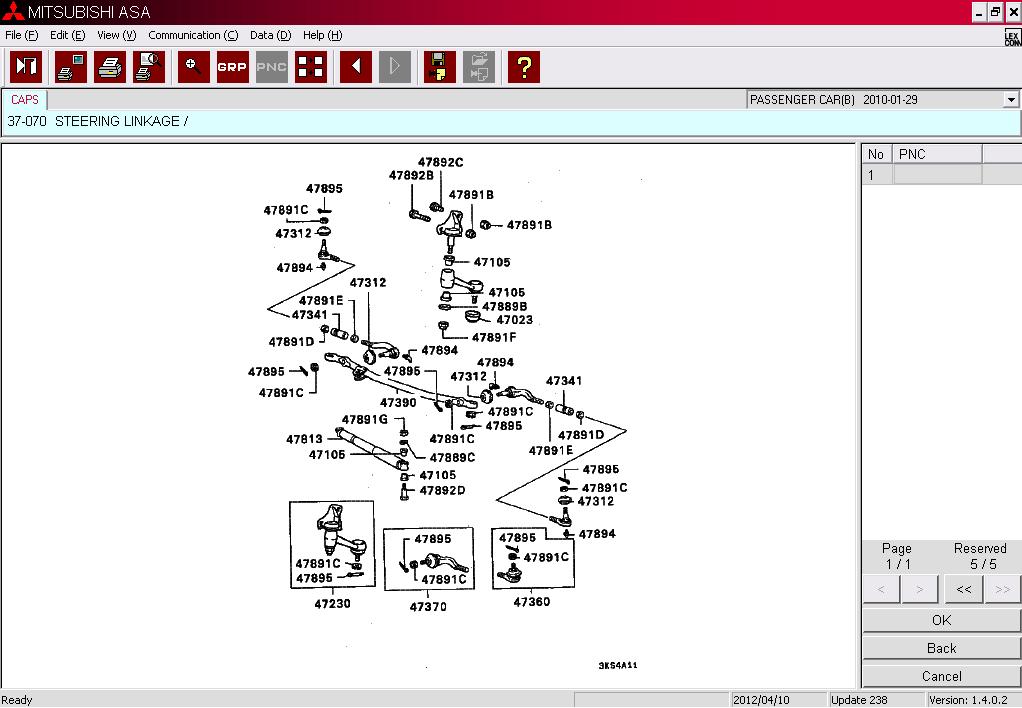Click the printer icon in toolbar
The image size is (1022, 708).
pos(110,67)
